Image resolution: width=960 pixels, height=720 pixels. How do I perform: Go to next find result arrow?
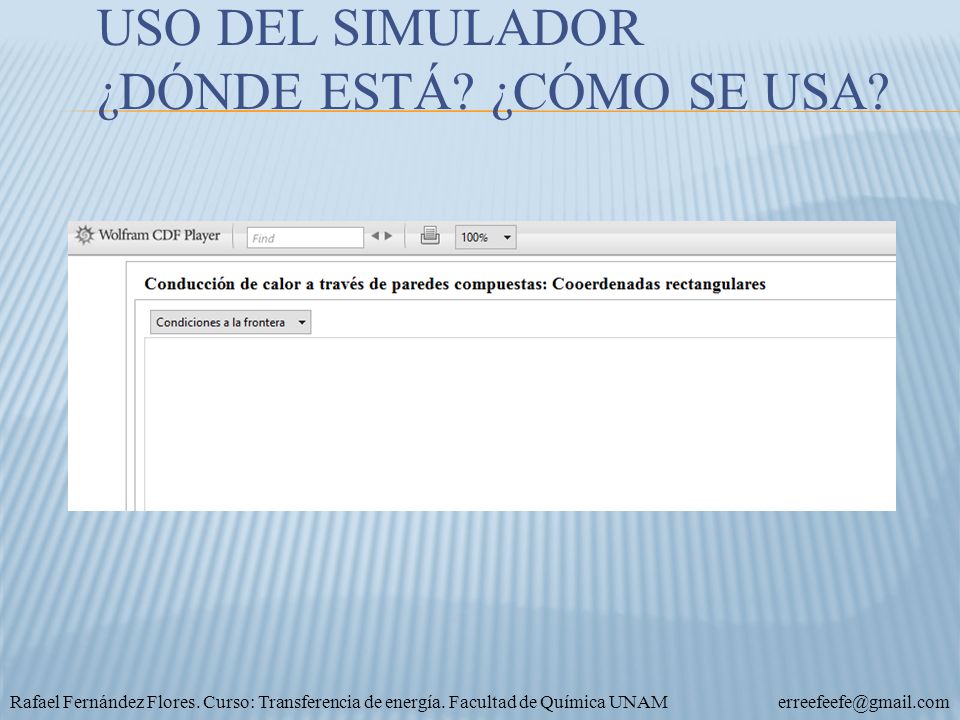pos(388,236)
